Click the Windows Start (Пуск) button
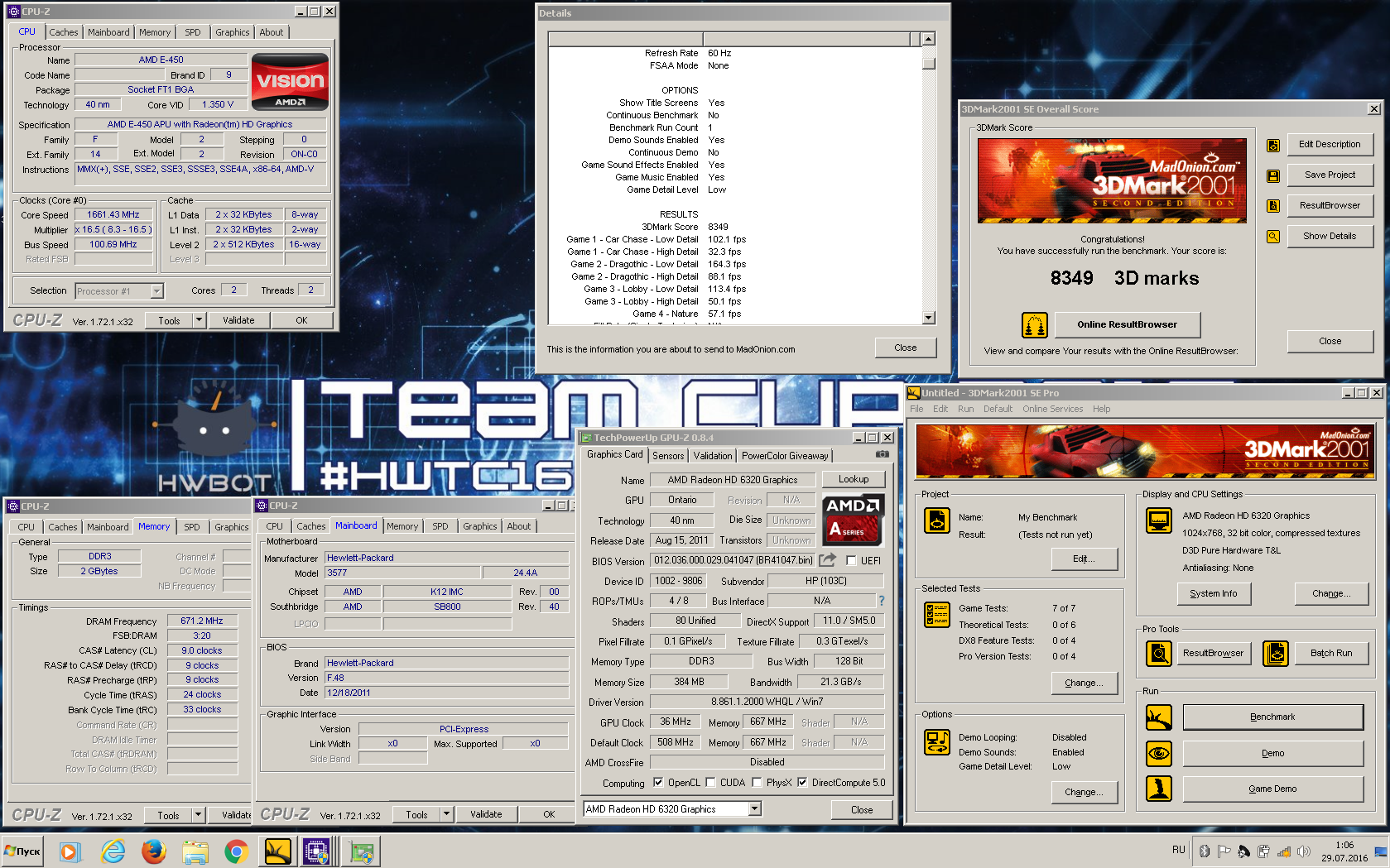The width and height of the screenshot is (1390, 868). [23, 851]
